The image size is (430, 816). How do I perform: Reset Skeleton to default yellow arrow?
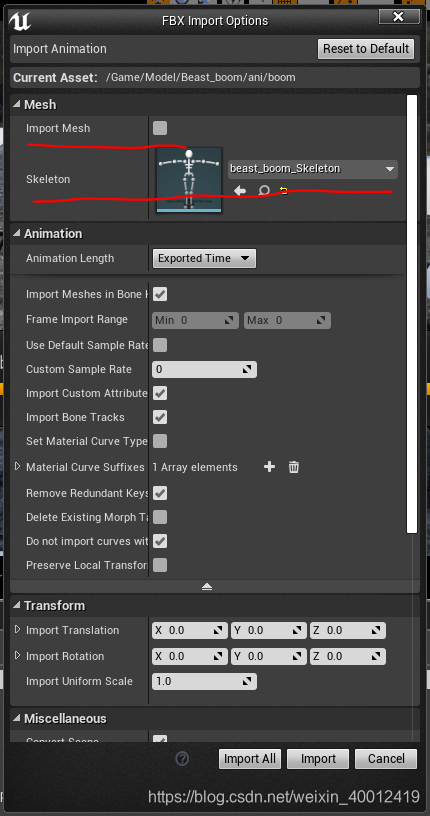coord(284,190)
